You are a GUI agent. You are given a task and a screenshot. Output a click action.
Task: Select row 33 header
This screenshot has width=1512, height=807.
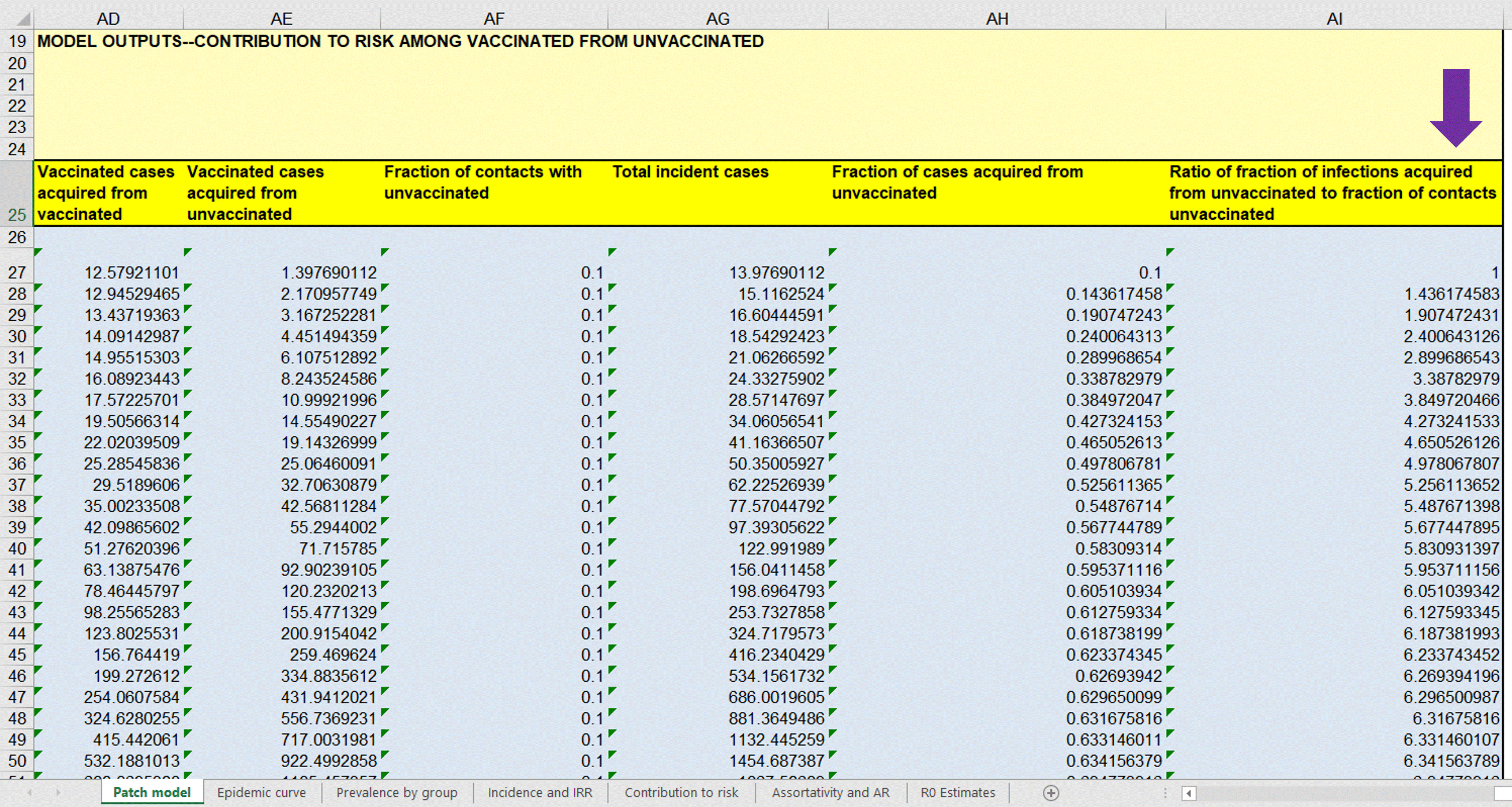[x=17, y=400]
